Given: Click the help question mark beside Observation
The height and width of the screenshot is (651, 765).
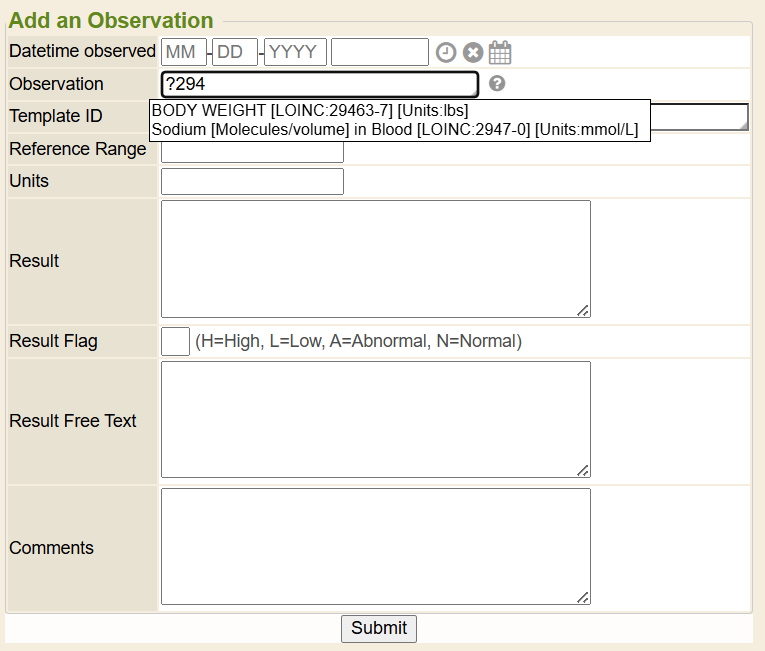Looking at the screenshot, I should pyautogui.click(x=497, y=84).
